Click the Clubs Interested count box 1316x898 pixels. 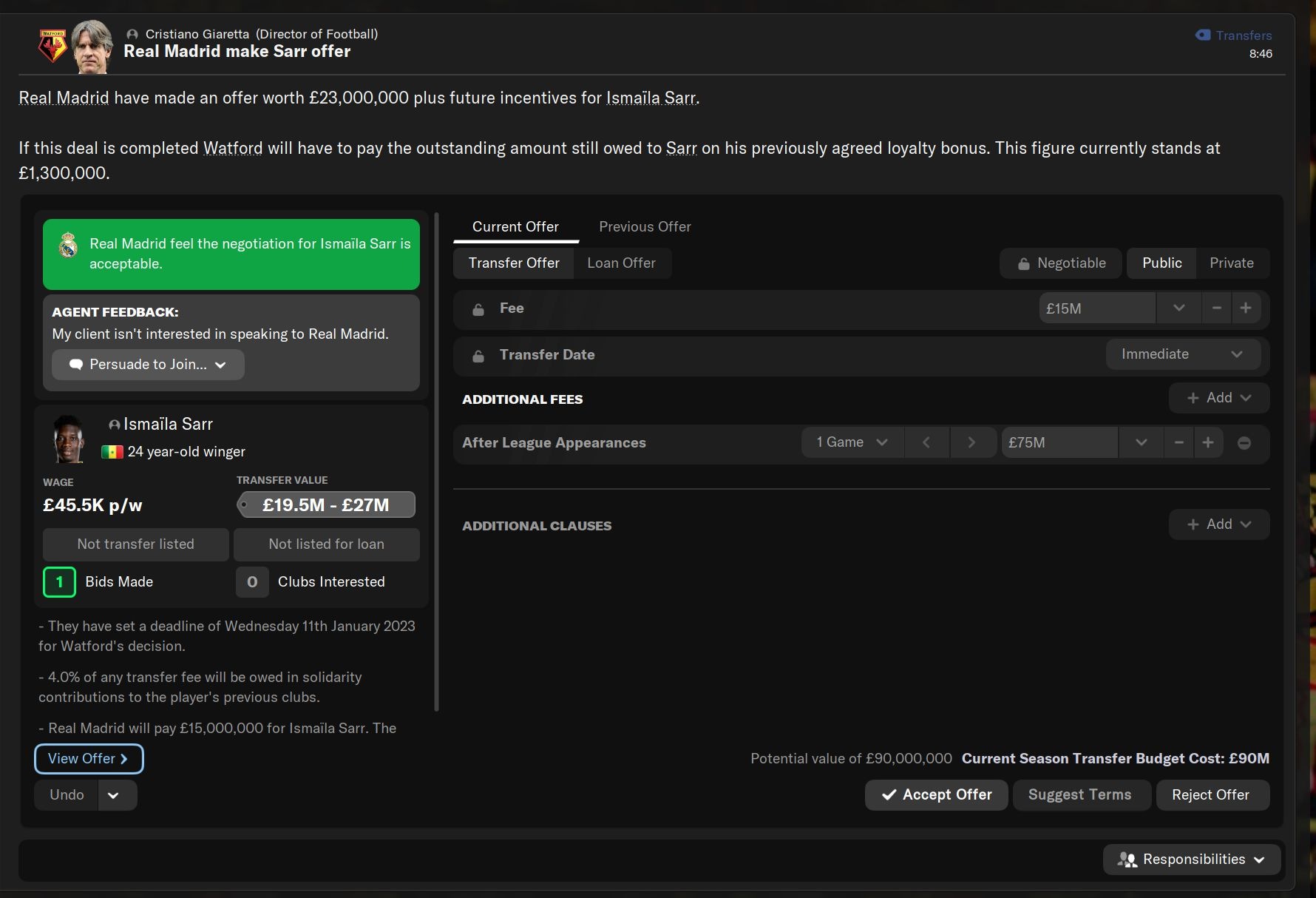tap(252, 582)
